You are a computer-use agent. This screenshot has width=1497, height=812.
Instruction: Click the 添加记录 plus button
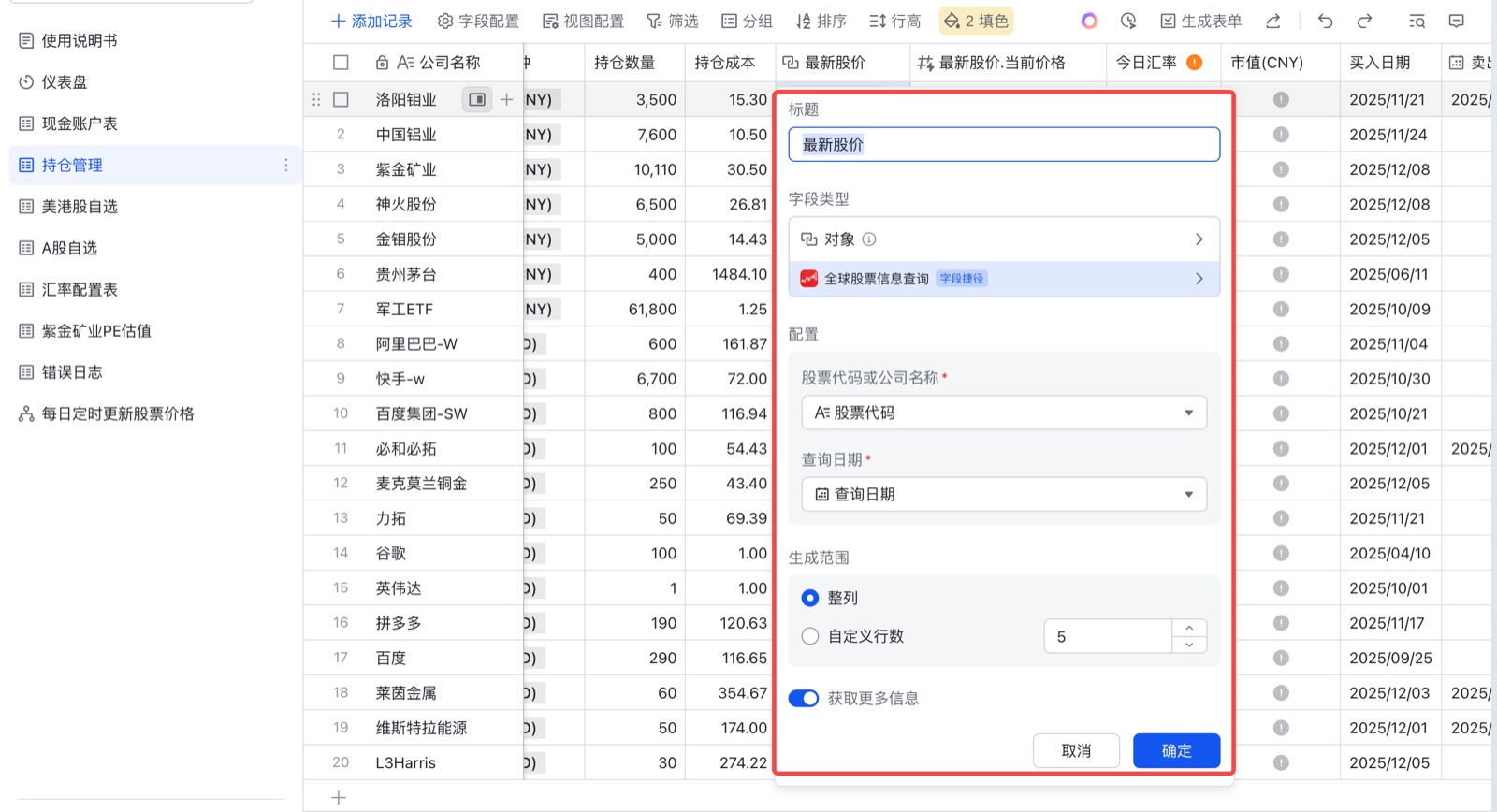coord(371,21)
